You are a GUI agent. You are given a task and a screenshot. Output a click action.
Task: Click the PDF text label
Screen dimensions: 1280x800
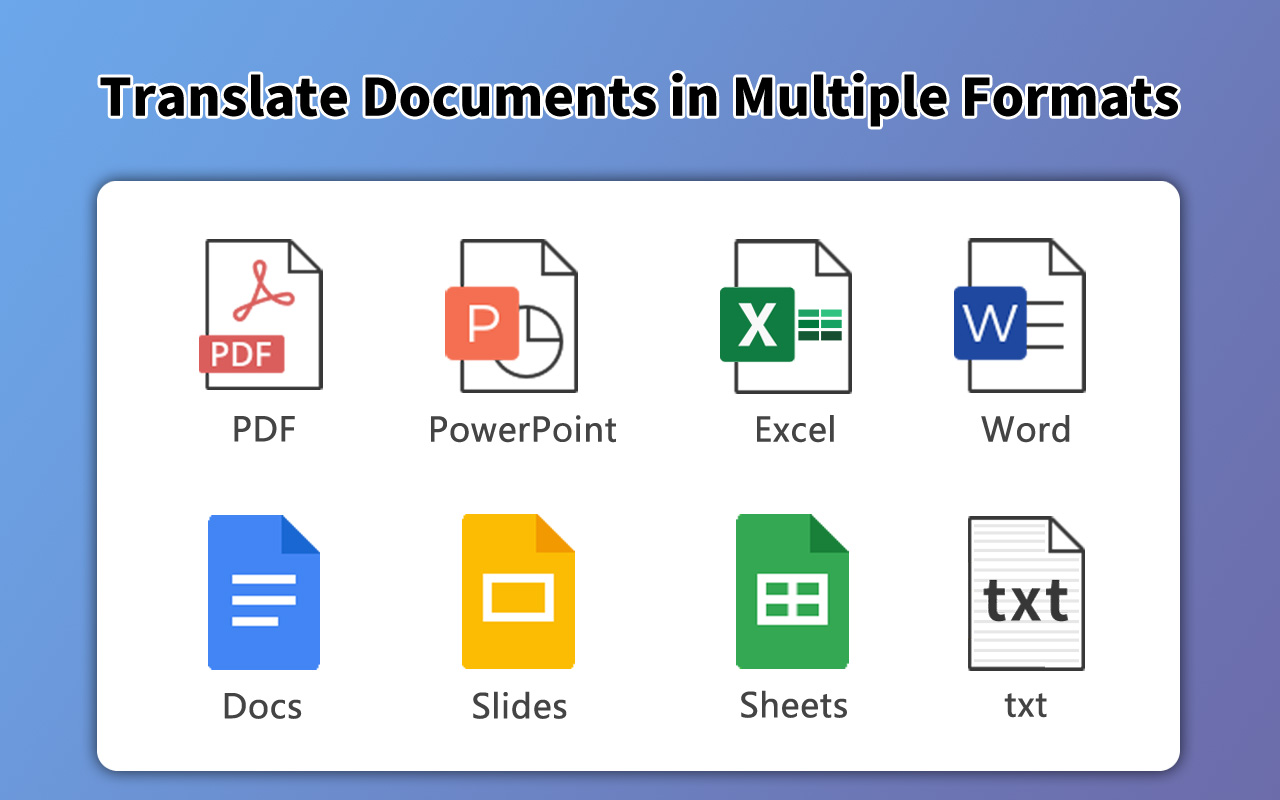(263, 430)
